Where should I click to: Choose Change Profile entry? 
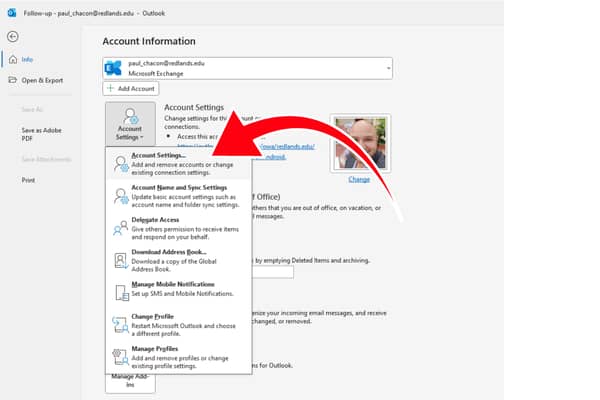[x=179, y=325]
